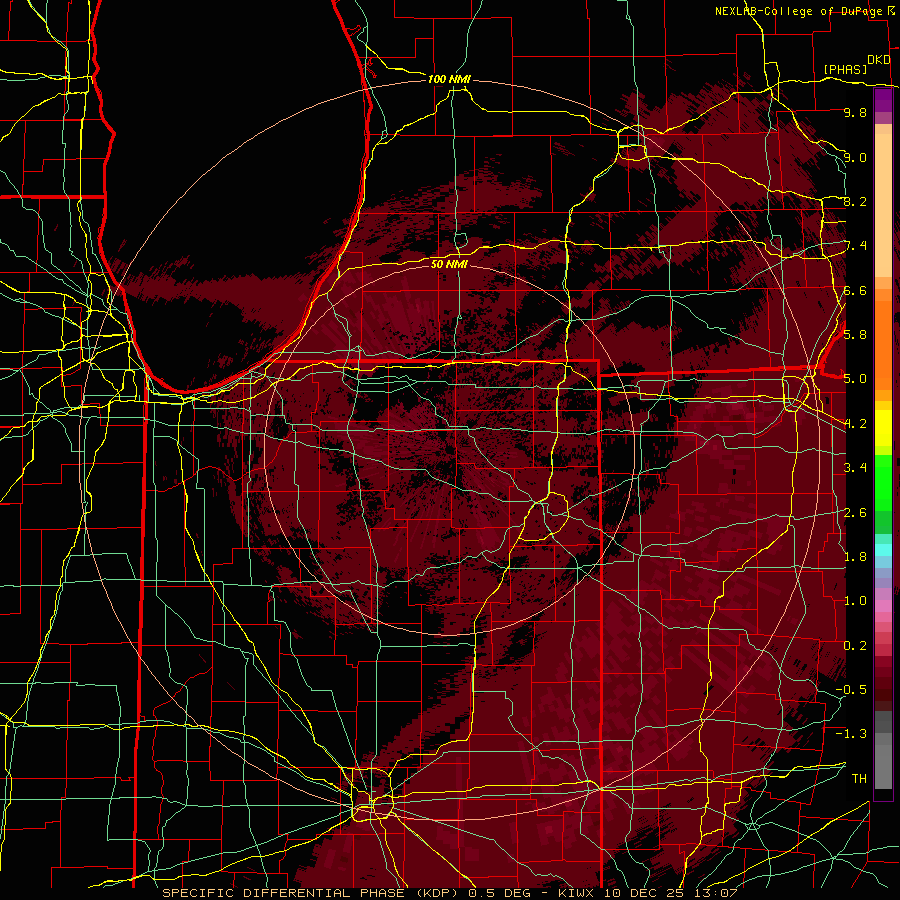Click the 6.6 value on the legend
This screenshot has width=900, height=900.
pos(855,290)
